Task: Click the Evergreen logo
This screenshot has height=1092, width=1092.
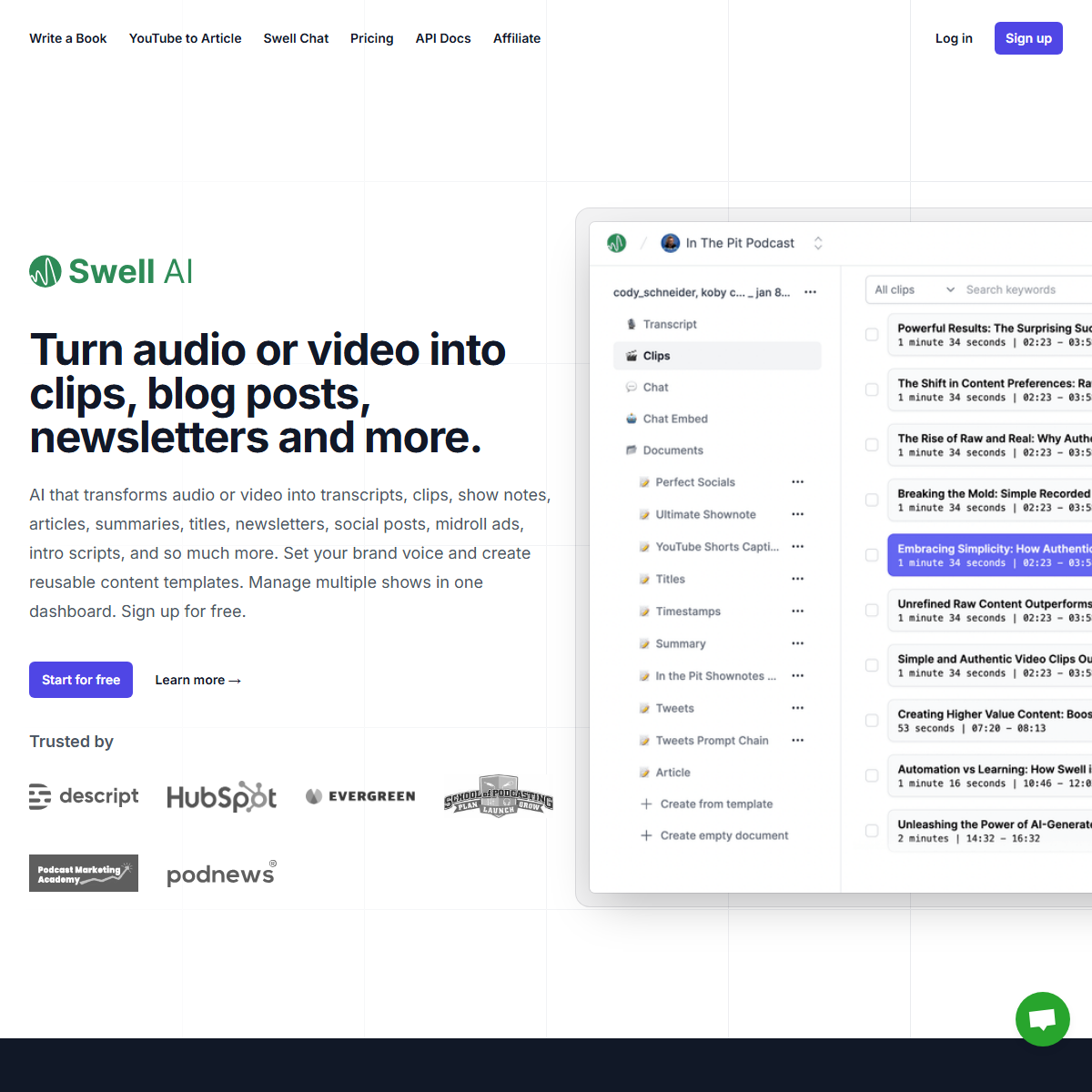Action: [x=360, y=796]
